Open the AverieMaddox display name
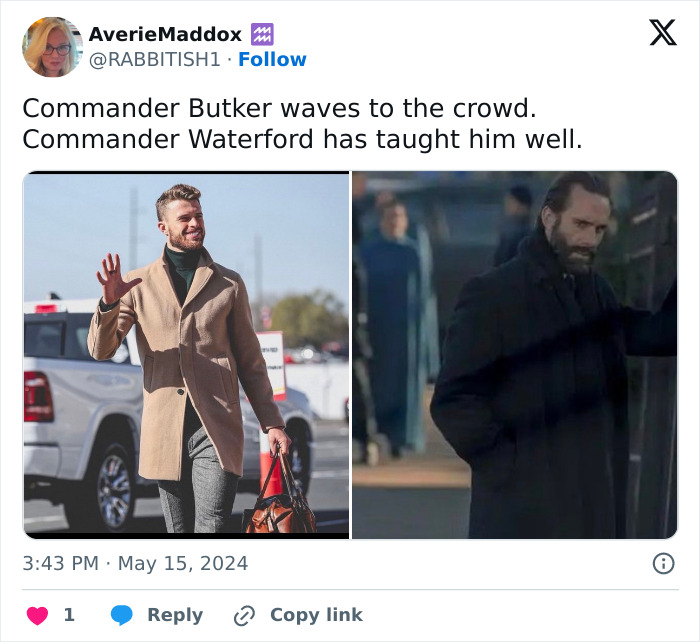The image size is (700, 642). coord(165,34)
